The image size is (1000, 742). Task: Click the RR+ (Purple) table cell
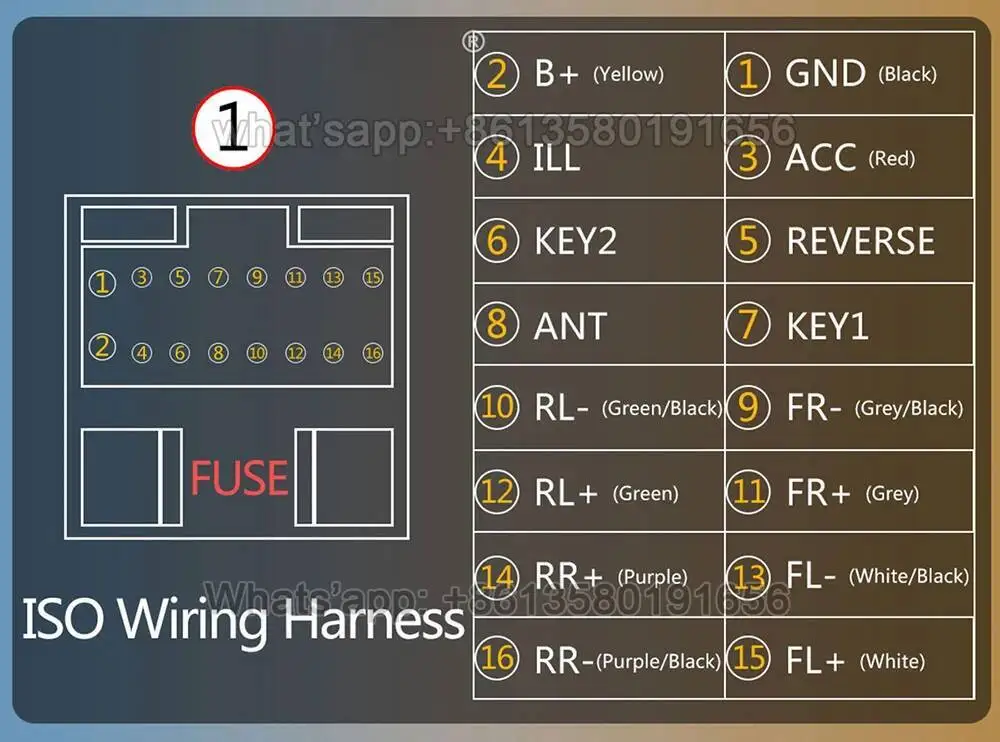[x=599, y=575]
